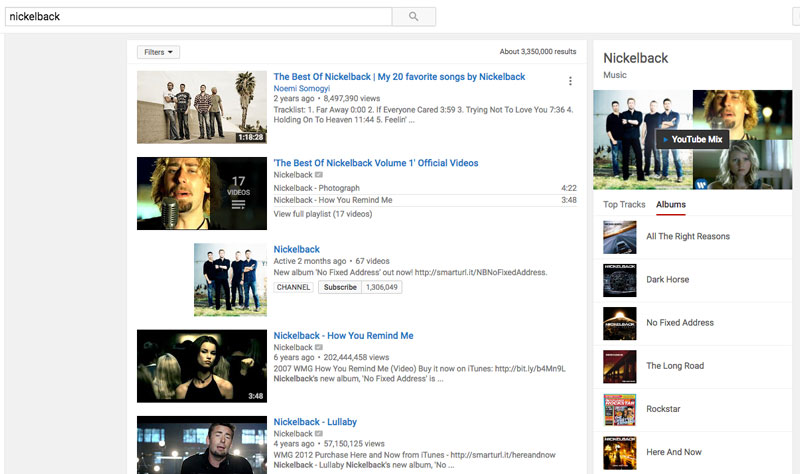800x474 pixels.
Task: Click the Rockstar album cover
Action: tap(620, 410)
